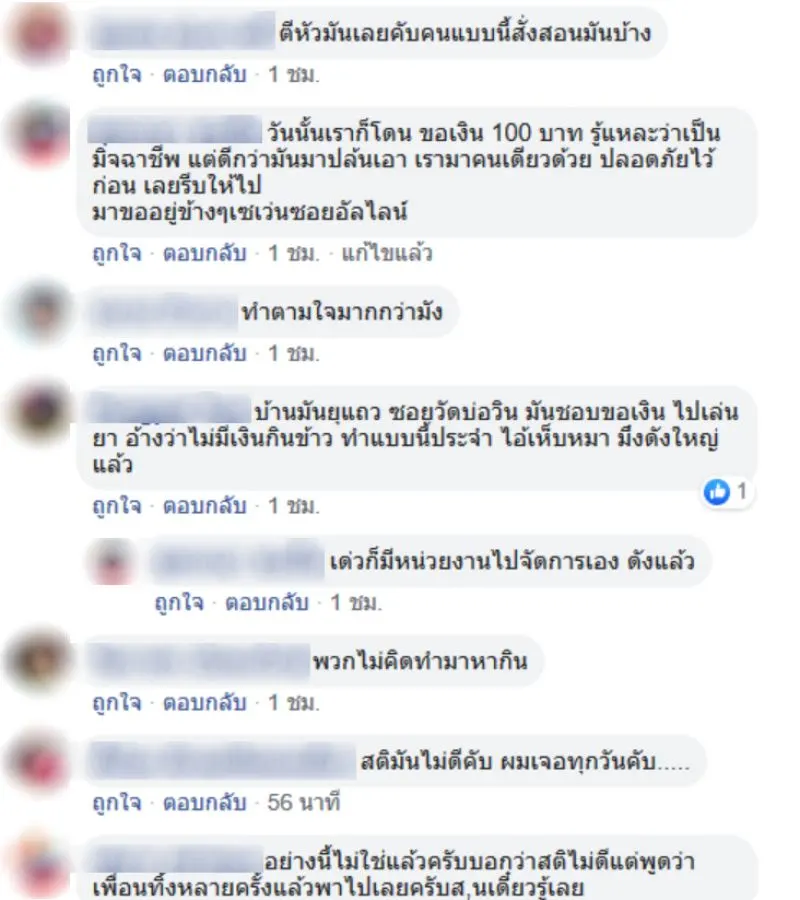Open profile picture beside 'ตีหัวมันเลยคับ' comment

(38, 33)
